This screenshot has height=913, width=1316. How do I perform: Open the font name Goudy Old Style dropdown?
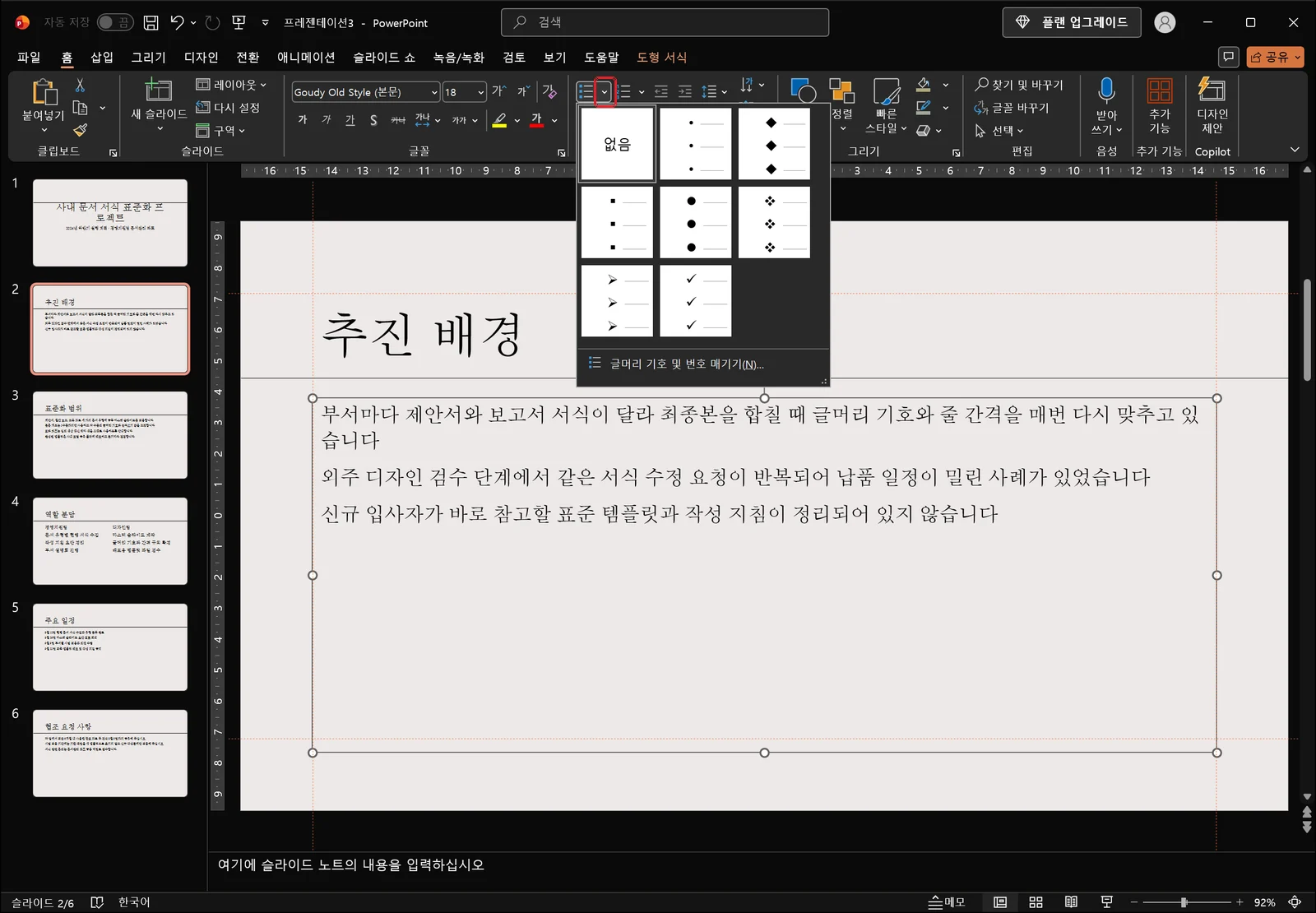coord(433,92)
